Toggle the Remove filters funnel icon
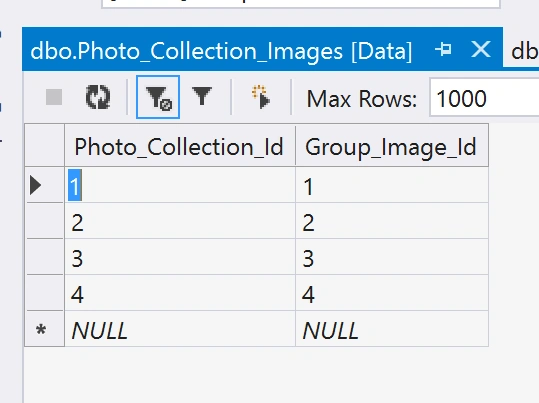 [x=158, y=97]
